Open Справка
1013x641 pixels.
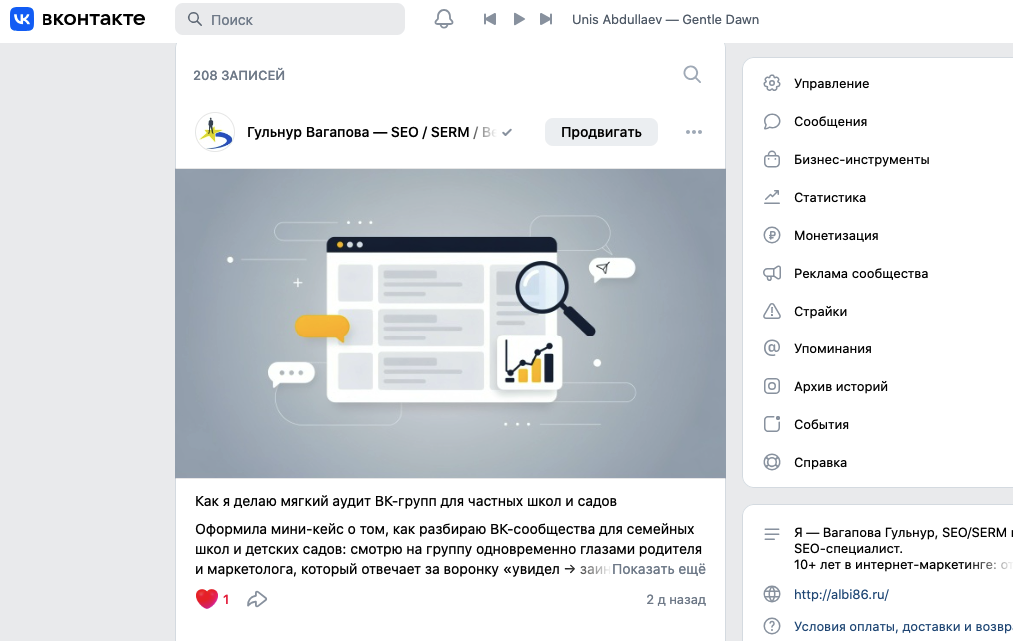coord(820,463)
